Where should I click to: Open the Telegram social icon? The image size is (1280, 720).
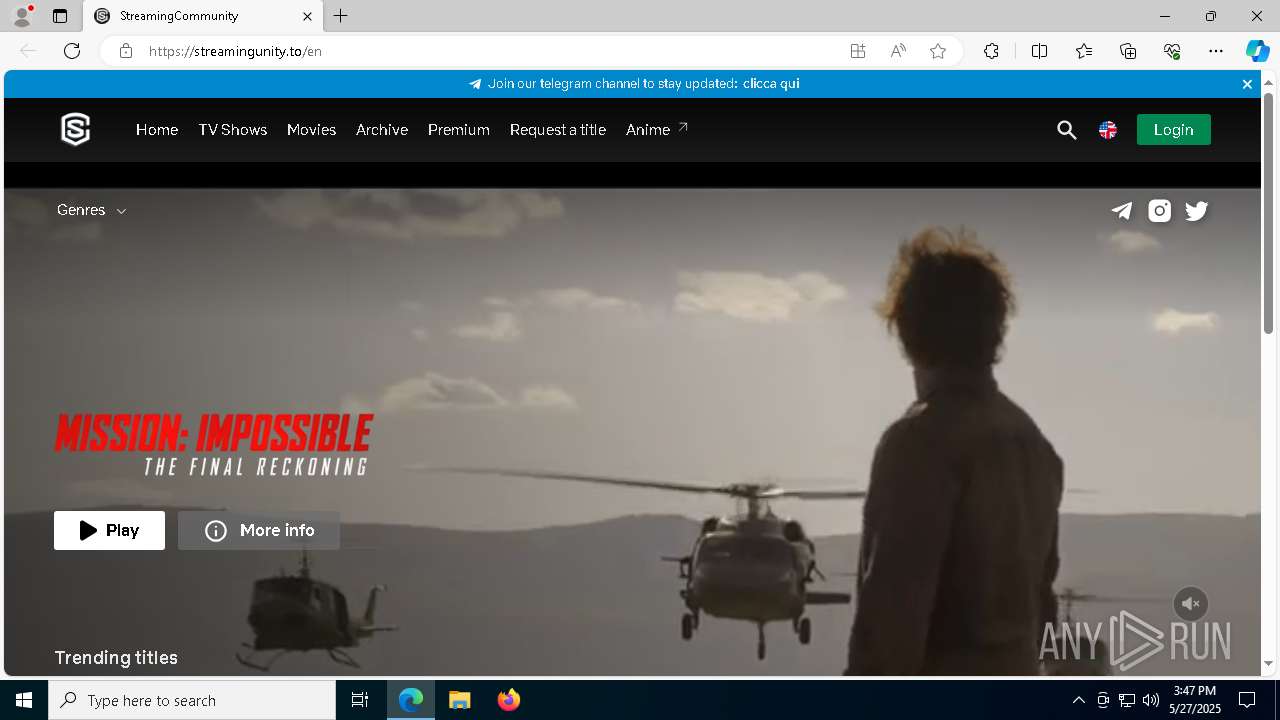point(1122,210)
